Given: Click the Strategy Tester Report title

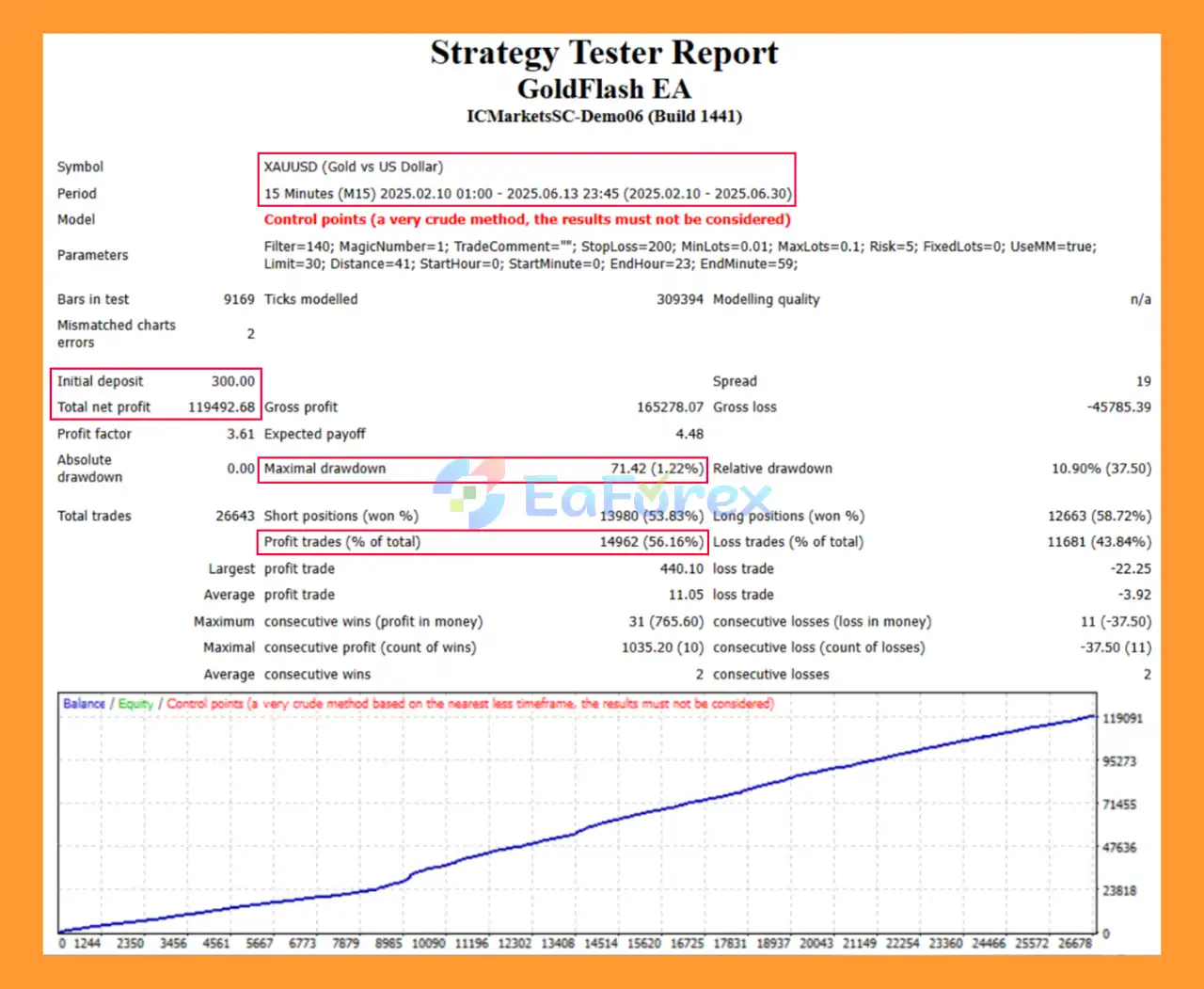Looking at the screenshot, I should pos(604,54).
